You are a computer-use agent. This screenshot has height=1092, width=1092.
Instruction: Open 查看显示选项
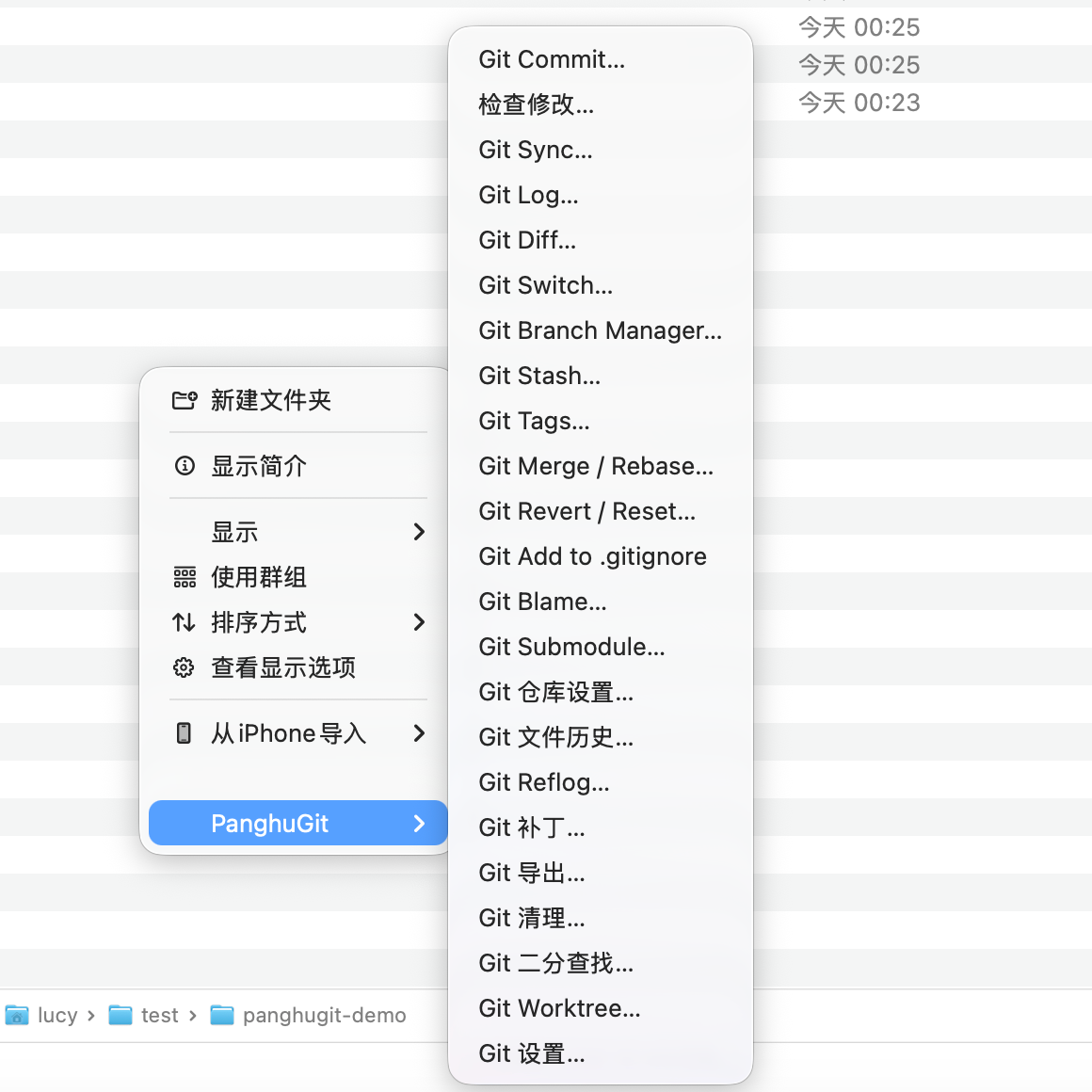(298, 667)
